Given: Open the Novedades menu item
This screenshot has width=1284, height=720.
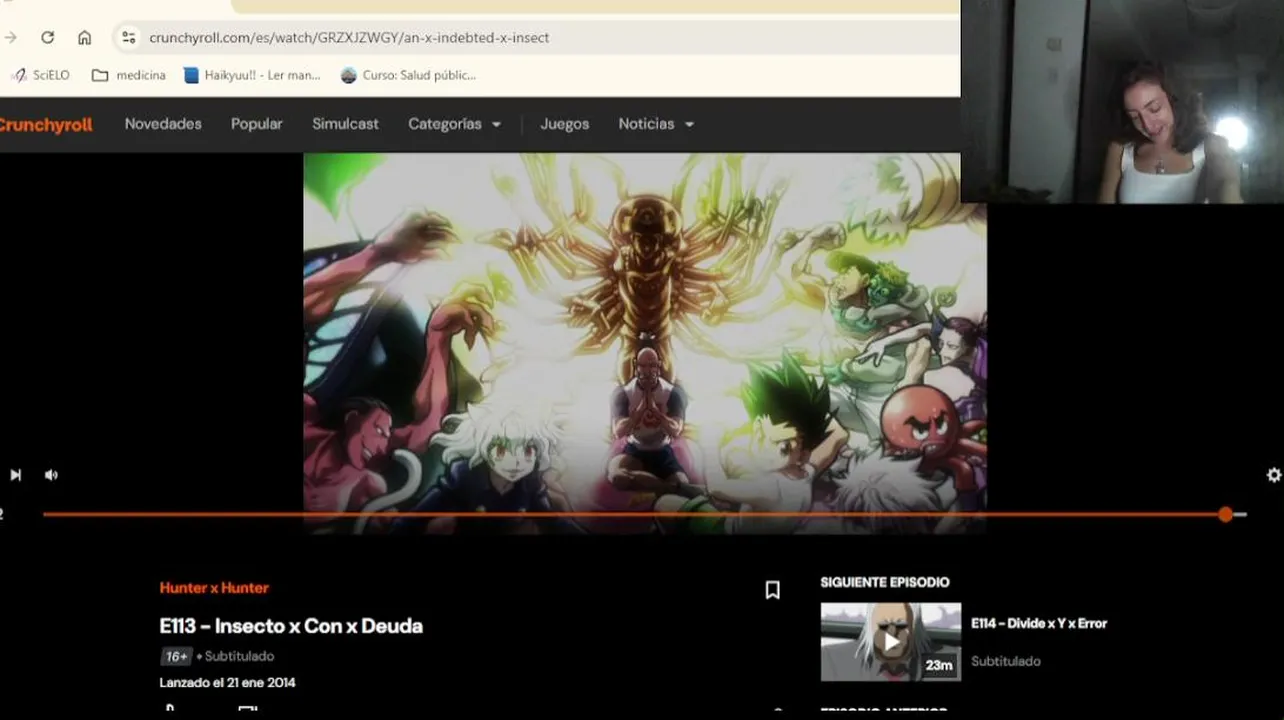Looking at the screenshot, I should click(163, 124).
